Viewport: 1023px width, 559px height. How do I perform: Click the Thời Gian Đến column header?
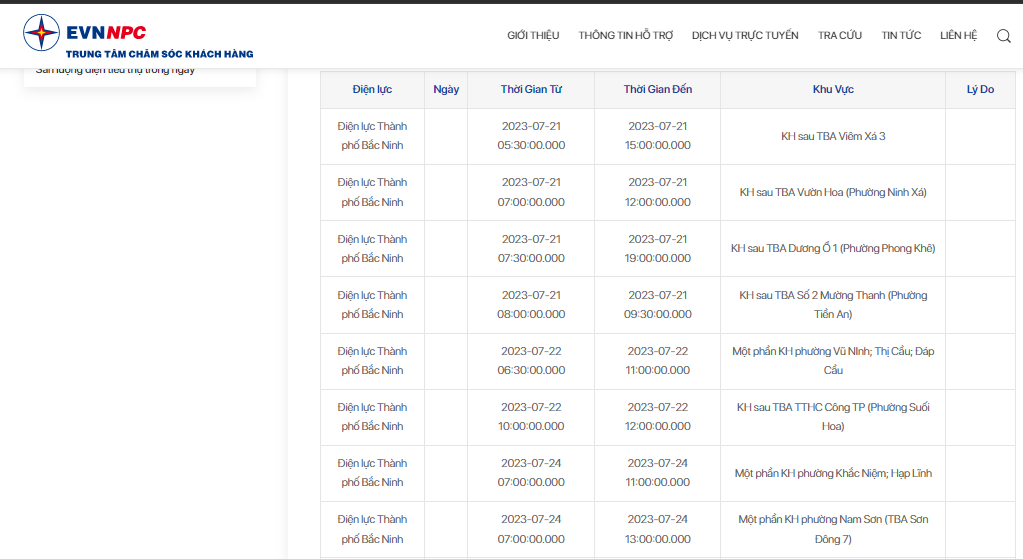[x=658, y=89]
